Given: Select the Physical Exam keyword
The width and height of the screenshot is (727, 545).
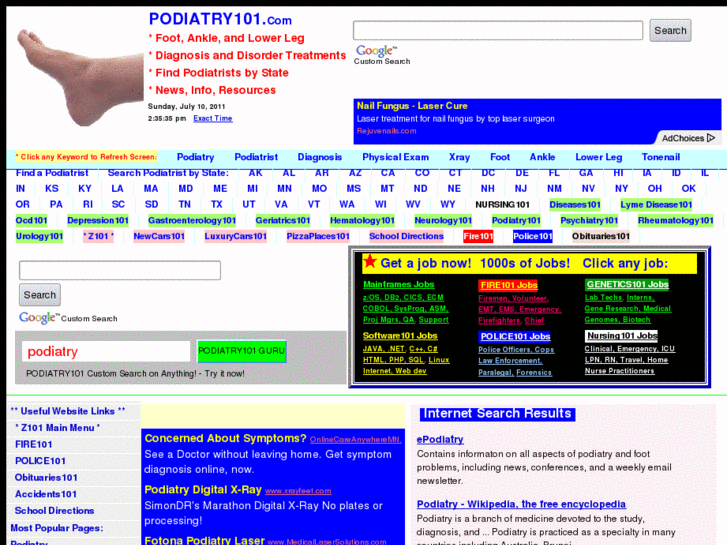Looking at the screenshot, I should point(395,157).
